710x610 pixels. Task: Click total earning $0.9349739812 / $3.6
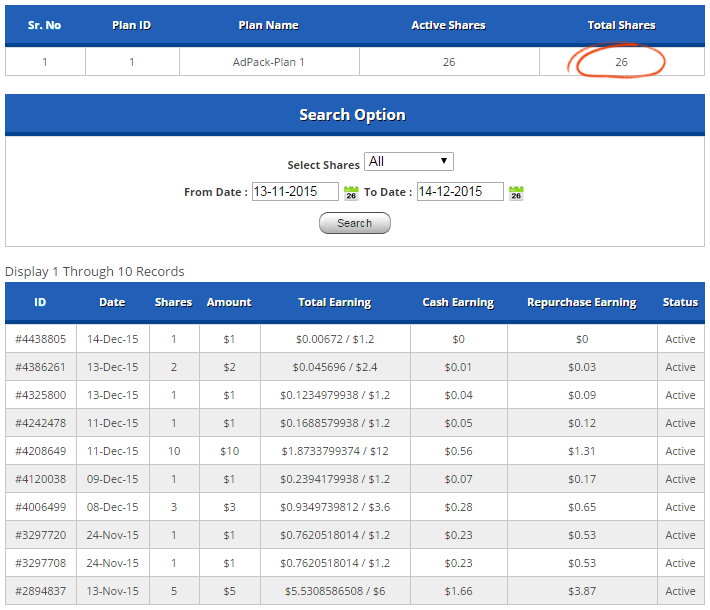(335, 507)
